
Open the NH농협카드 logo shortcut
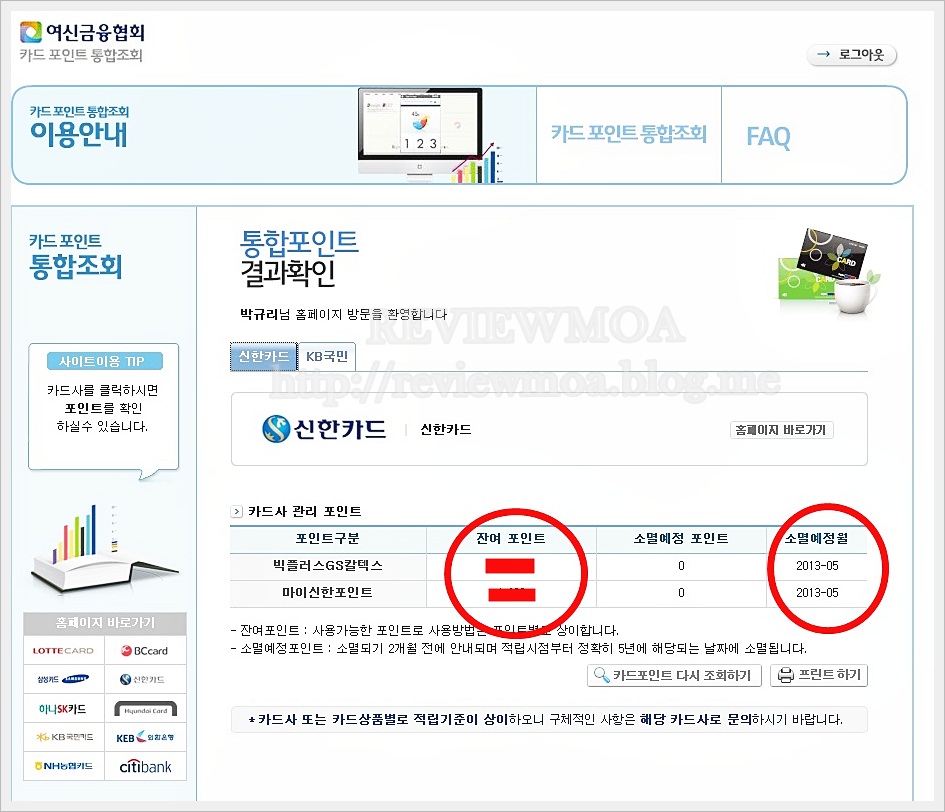tap(63, 767)
